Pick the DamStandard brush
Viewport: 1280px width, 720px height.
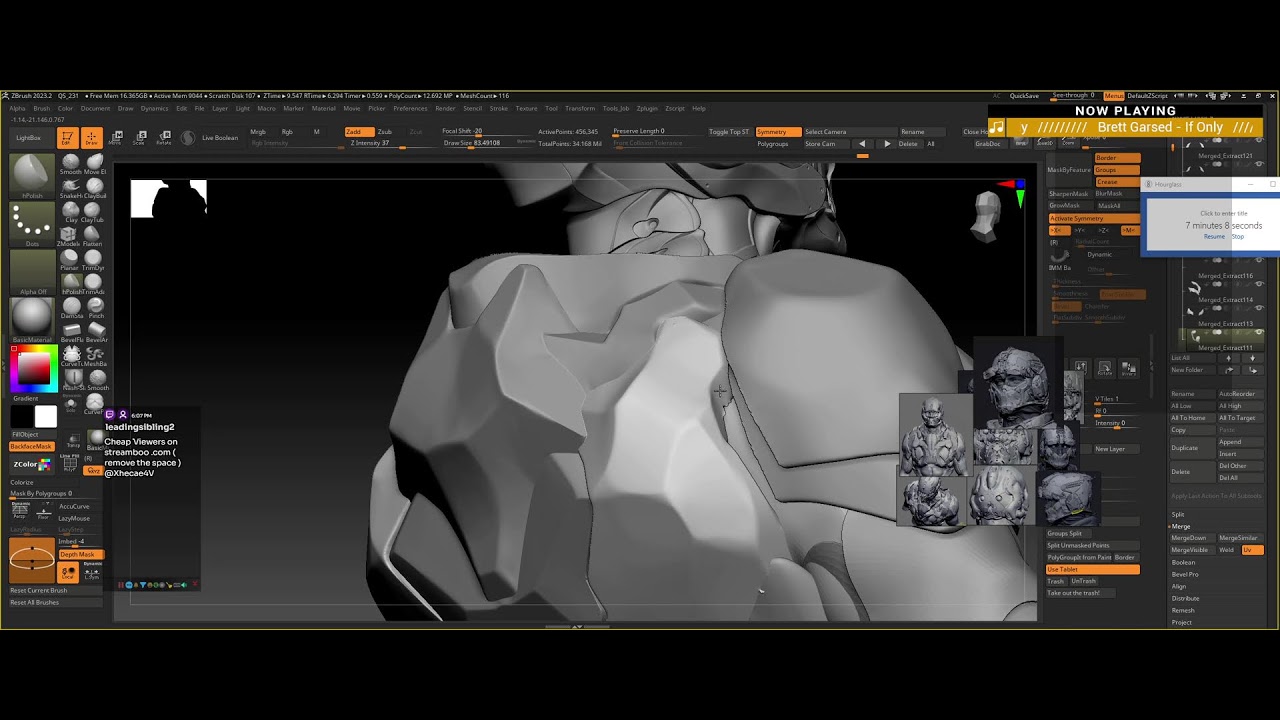[71, 307]
